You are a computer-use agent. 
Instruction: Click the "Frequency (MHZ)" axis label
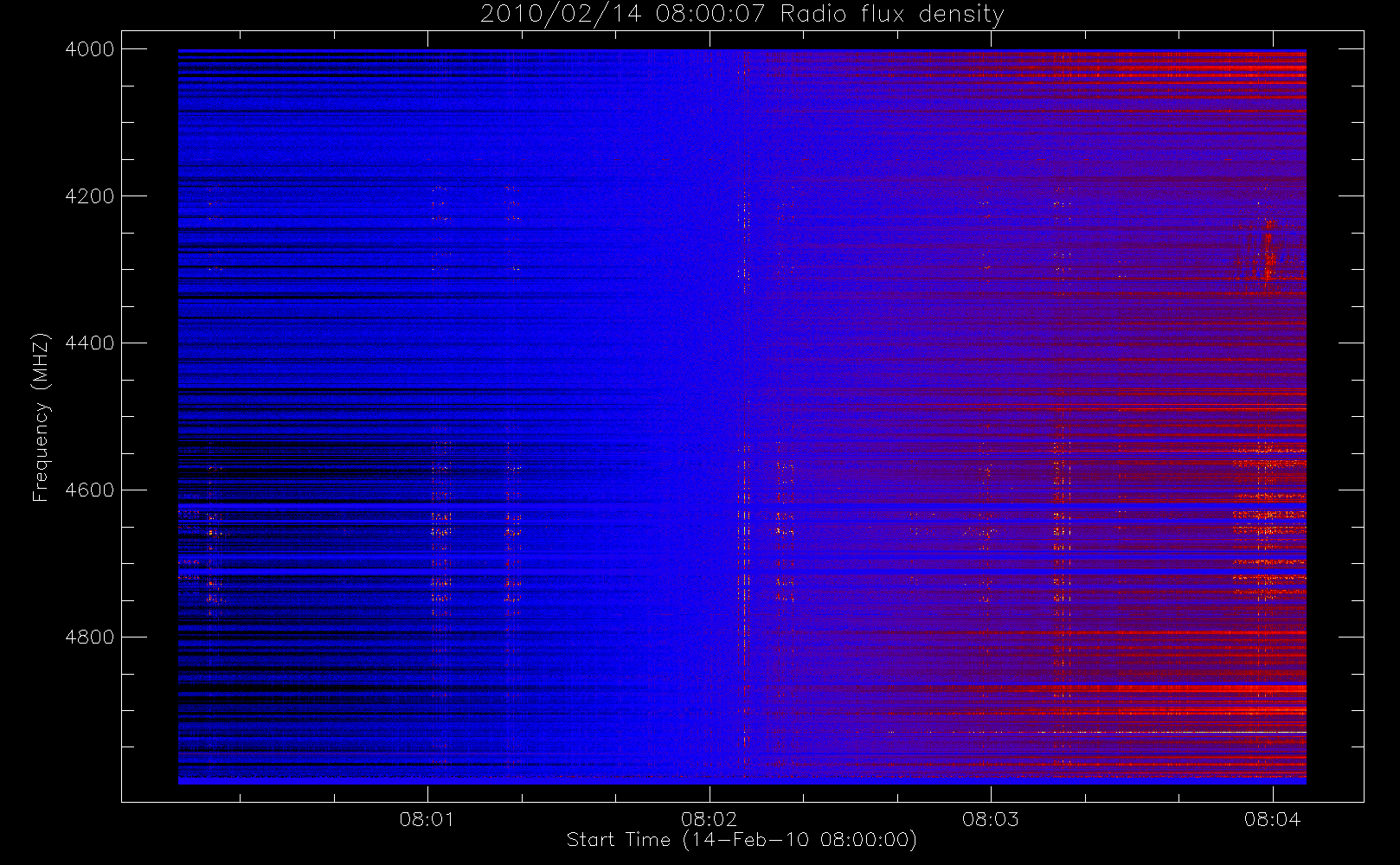pyautogui.click(x=41, y=417)
